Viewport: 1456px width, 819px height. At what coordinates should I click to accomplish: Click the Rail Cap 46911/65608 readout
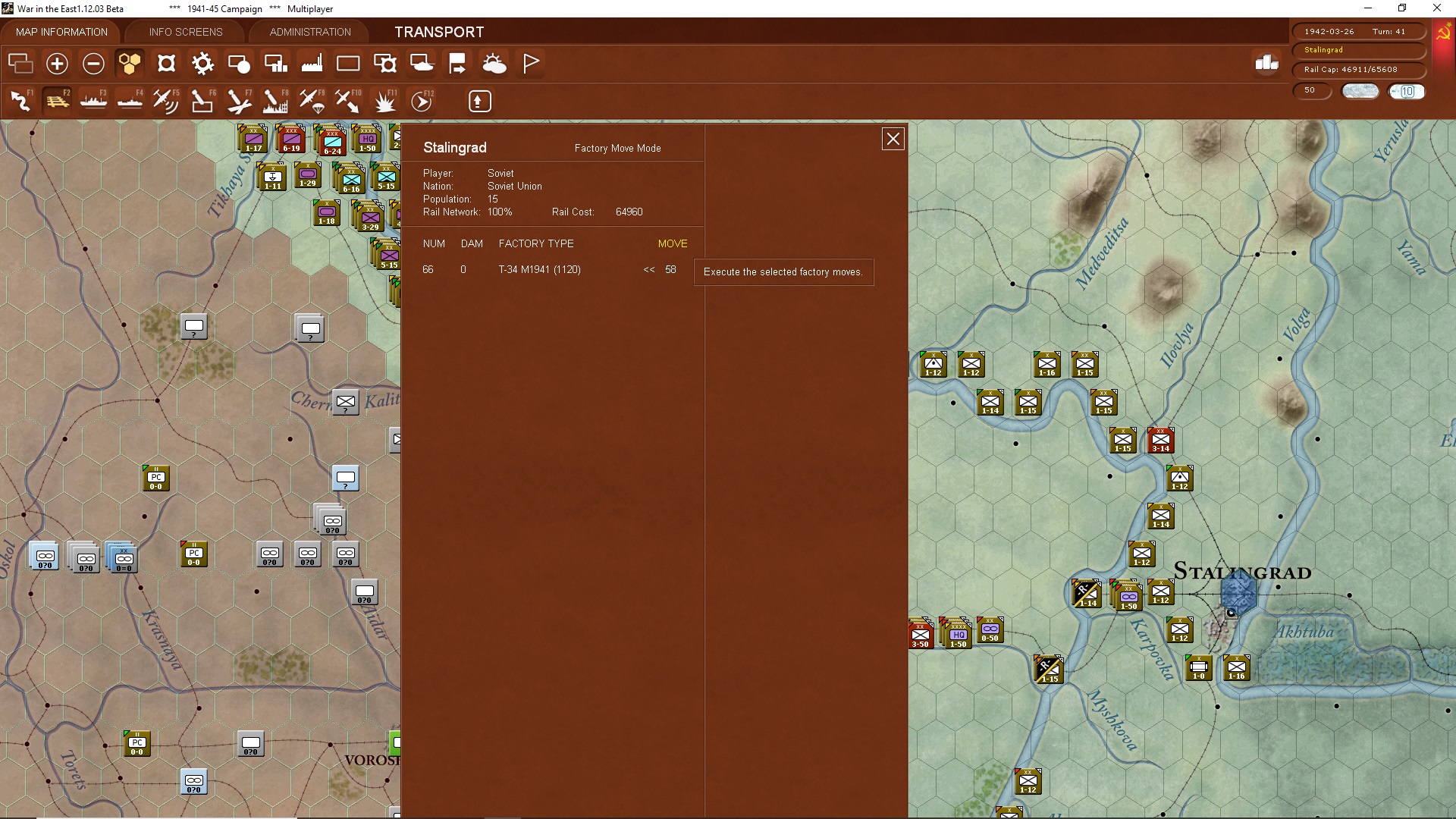[1359, 70]
